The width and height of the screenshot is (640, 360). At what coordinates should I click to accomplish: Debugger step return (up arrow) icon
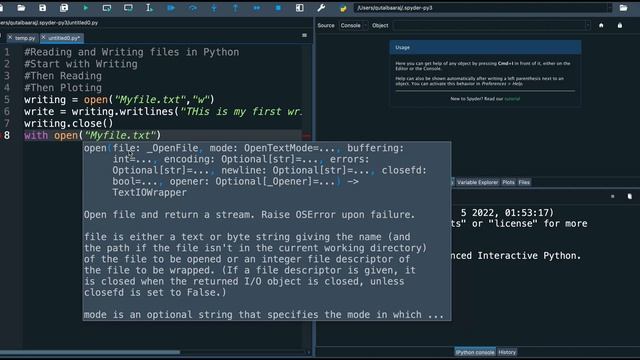[x=235, y=8]
